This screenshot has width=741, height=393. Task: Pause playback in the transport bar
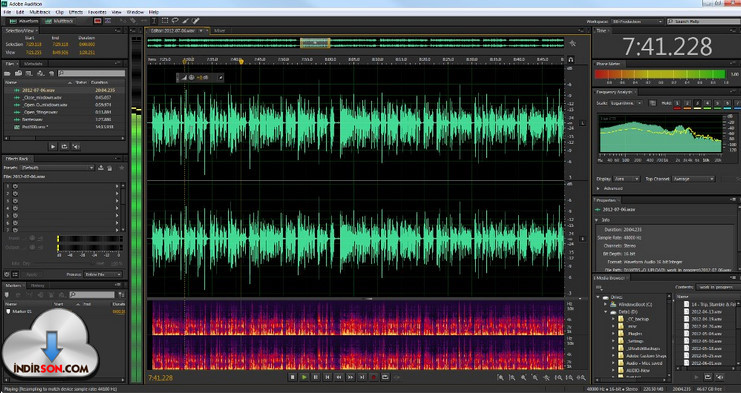(x=315, y=377)
